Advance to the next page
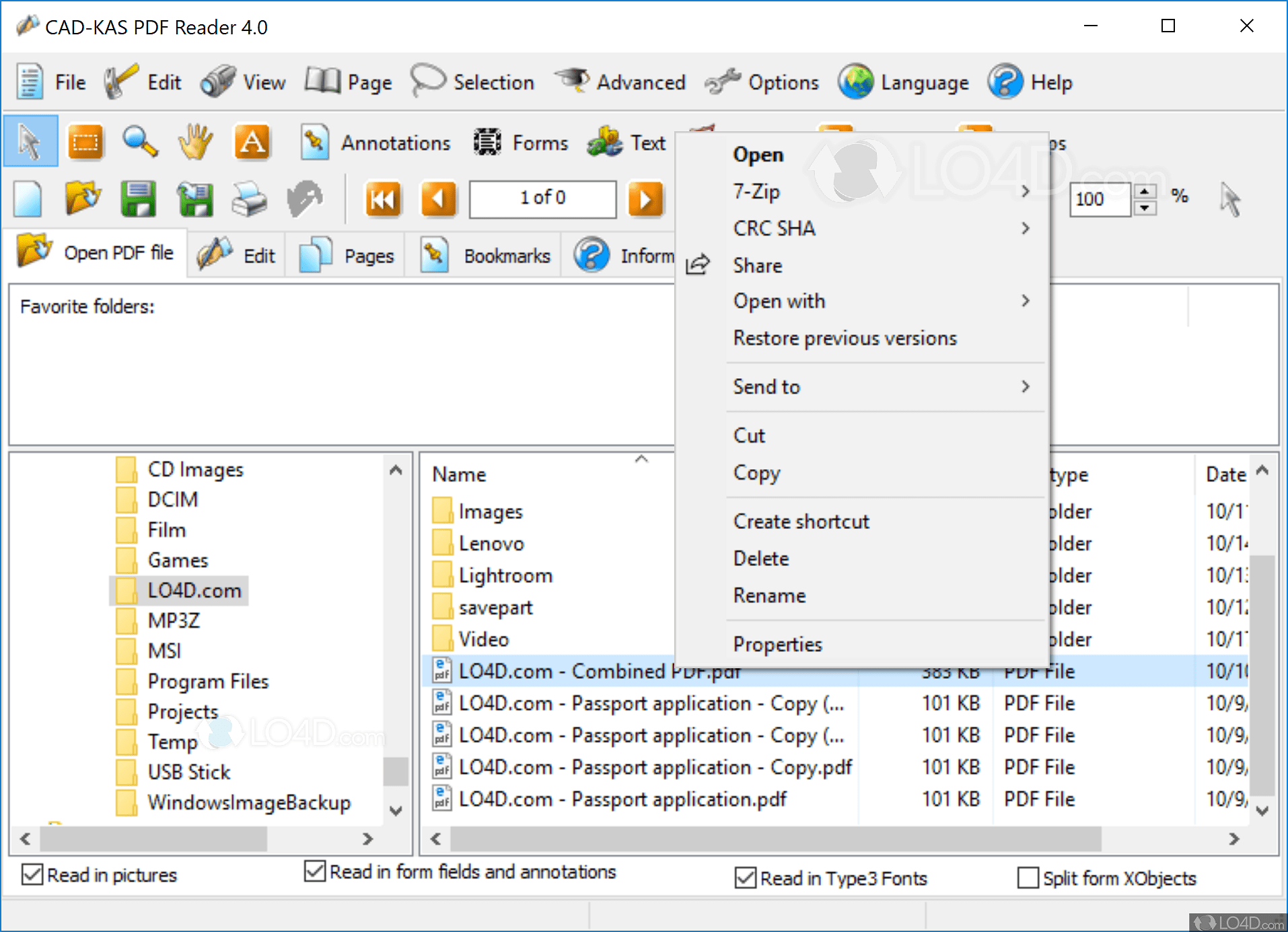The width and height of the screenshot is (1288, 932). [645, 199]
